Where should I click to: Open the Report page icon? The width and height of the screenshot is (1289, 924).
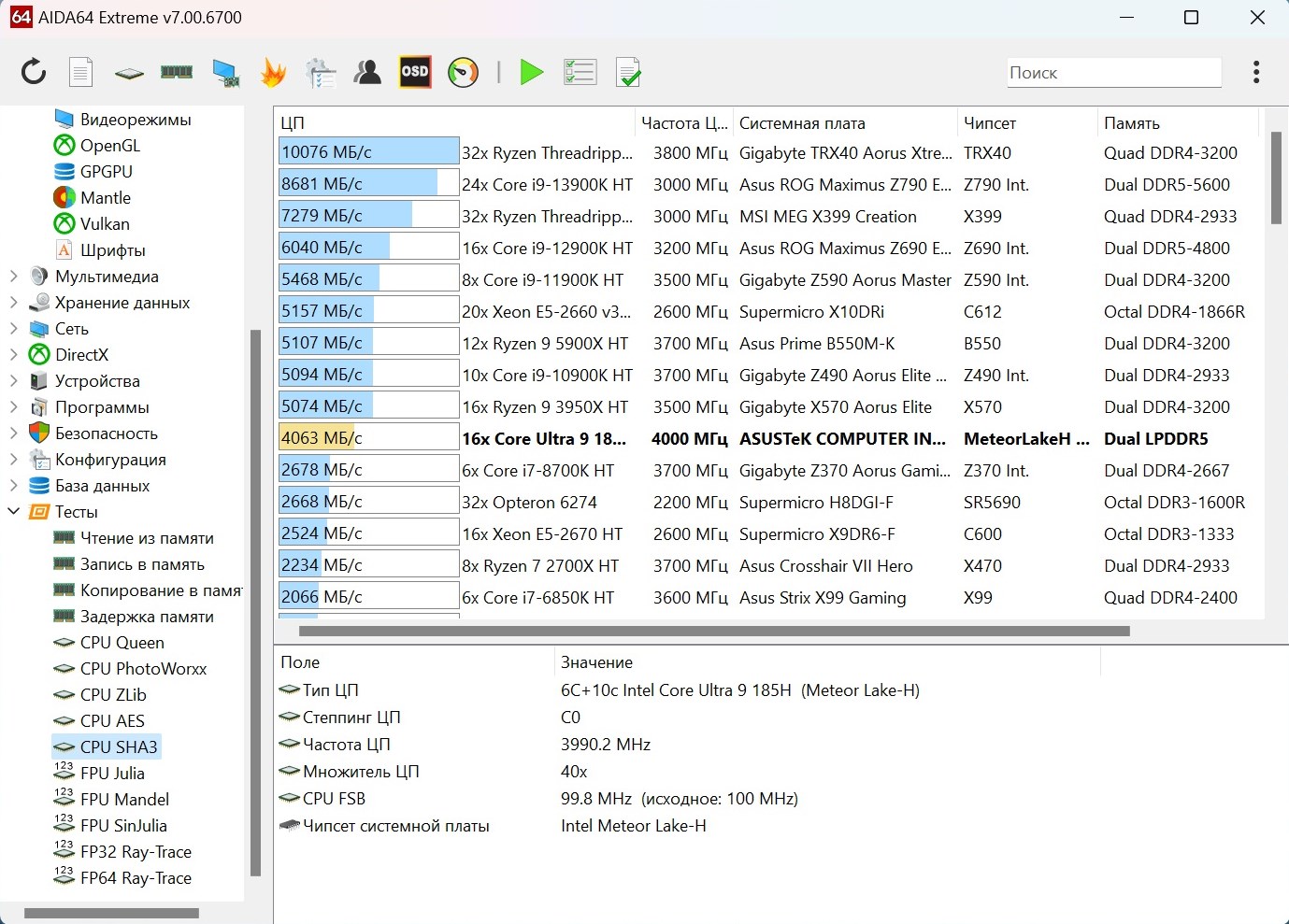pos(81,72)
